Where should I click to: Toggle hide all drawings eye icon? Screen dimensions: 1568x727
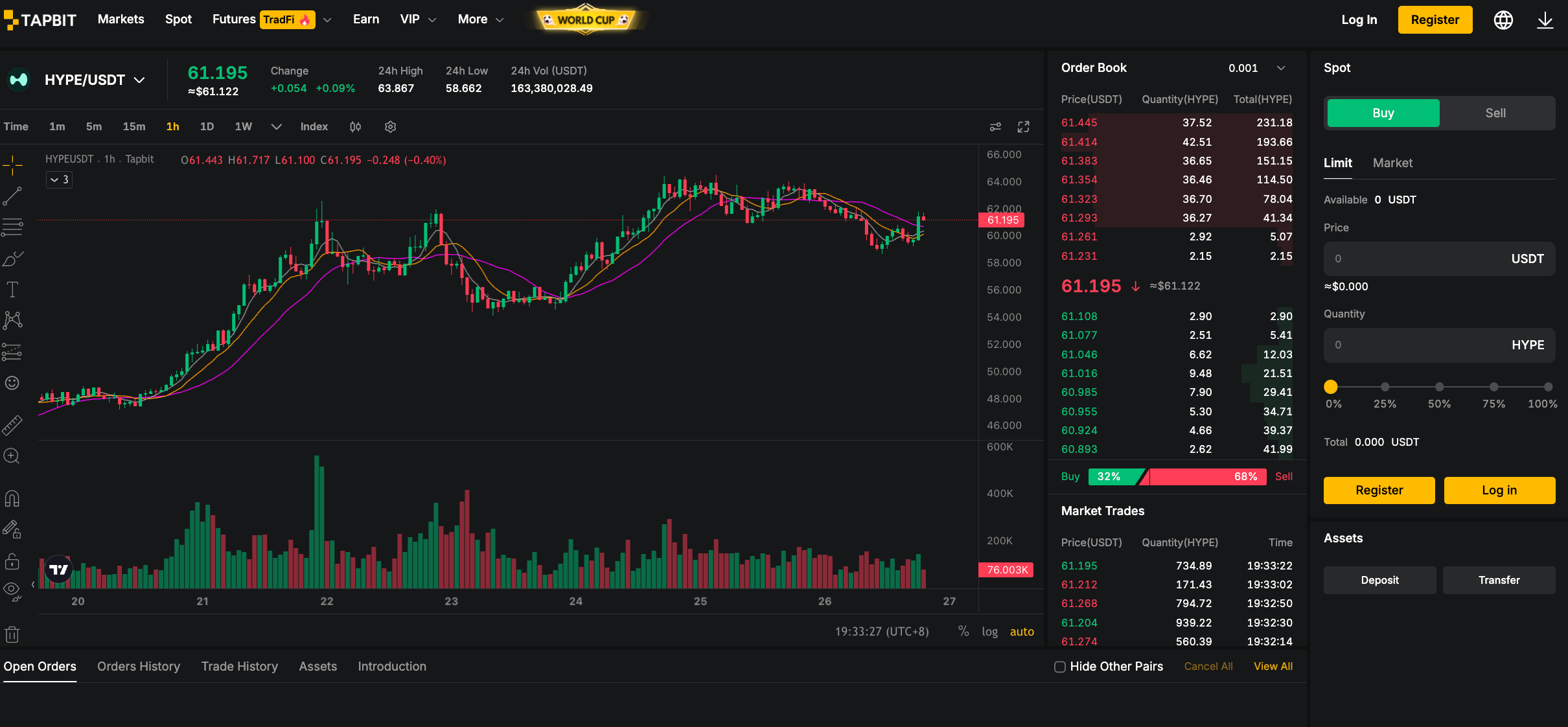click(x=12, y=590)
